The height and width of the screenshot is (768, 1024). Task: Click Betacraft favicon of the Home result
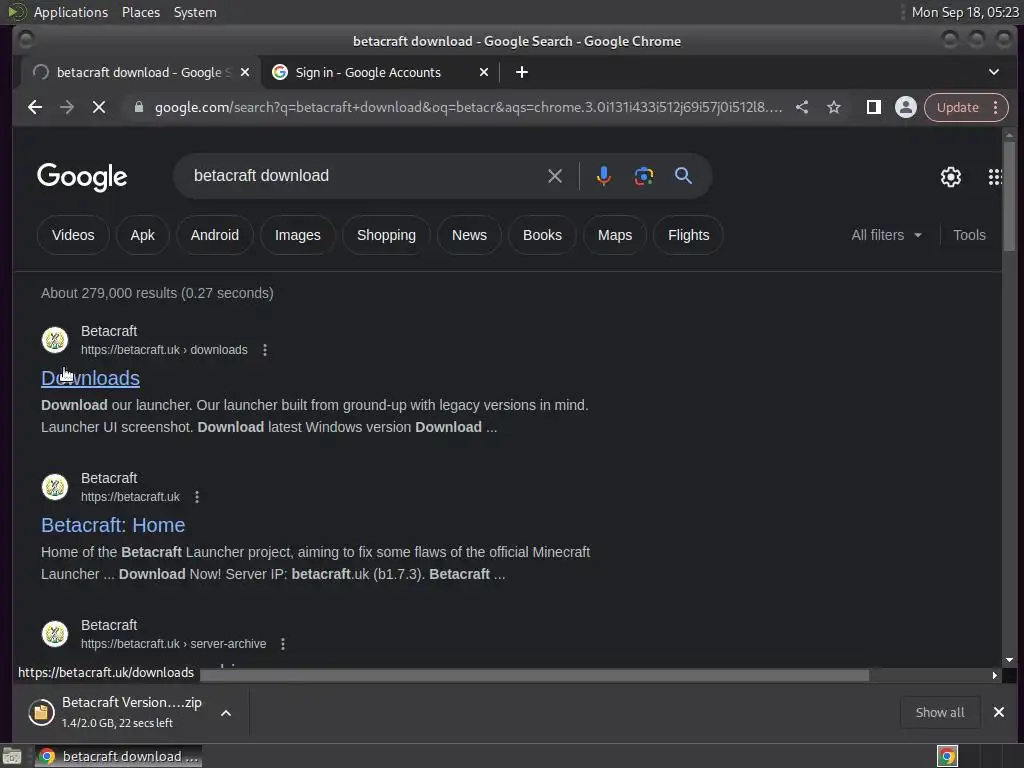coord(55,487)
